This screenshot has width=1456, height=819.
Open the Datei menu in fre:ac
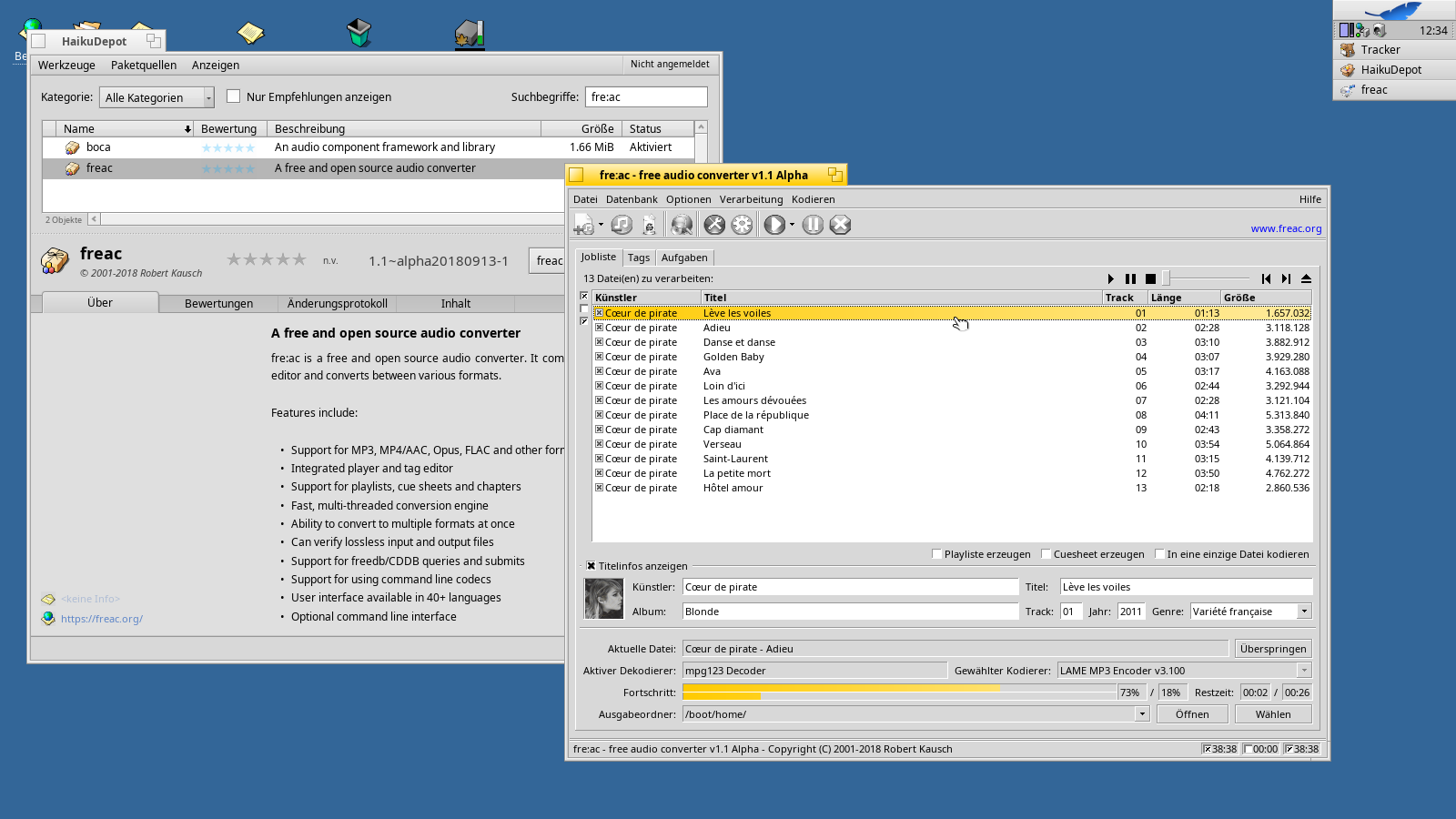585,199
